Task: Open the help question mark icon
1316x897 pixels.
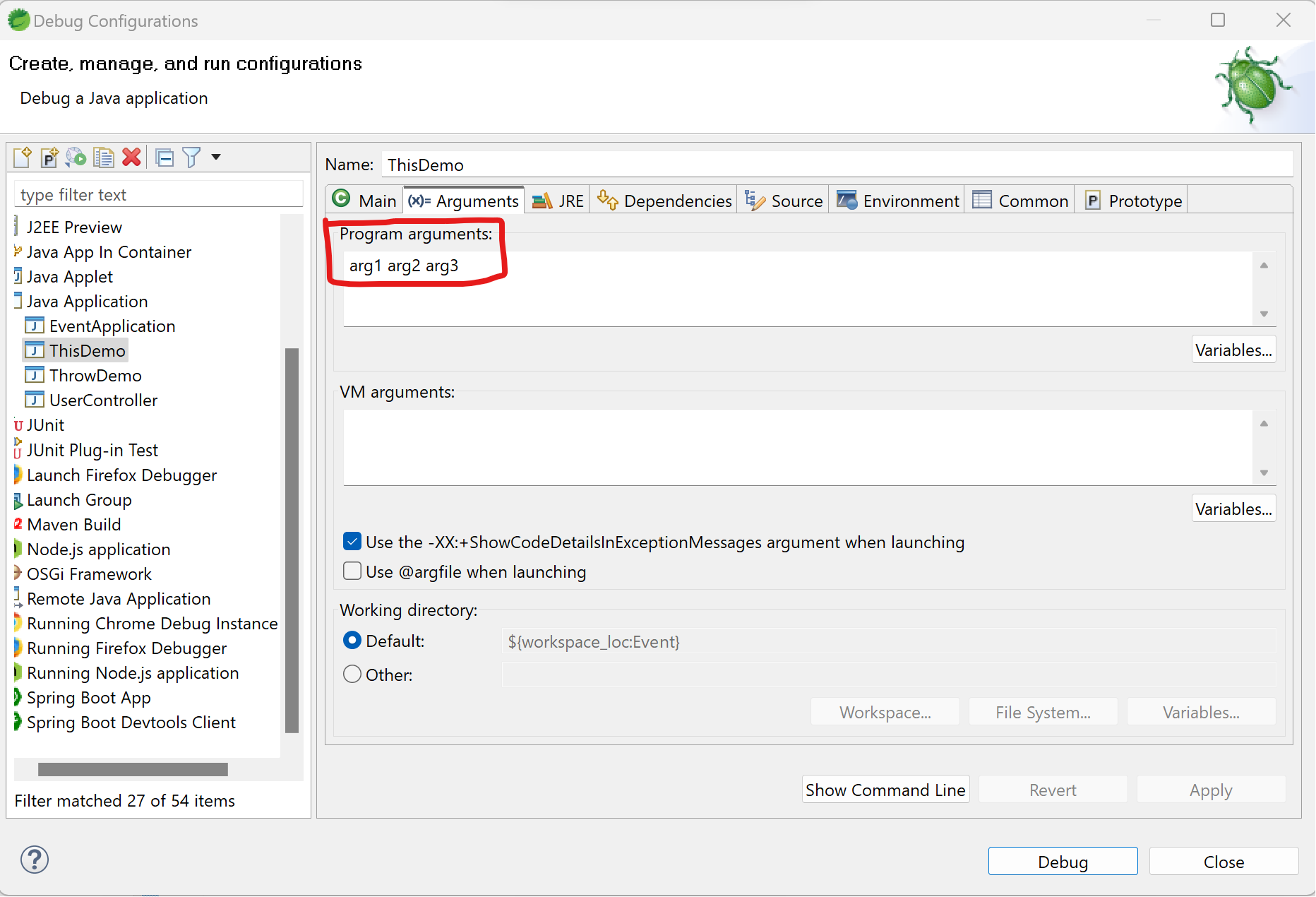Action: (x=35, y=860)
